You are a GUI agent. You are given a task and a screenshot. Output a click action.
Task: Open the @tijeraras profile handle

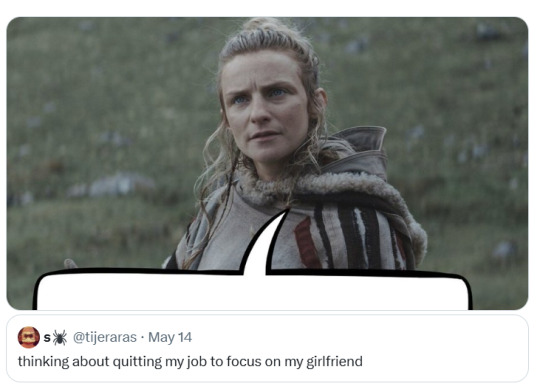tap(105, 337)
